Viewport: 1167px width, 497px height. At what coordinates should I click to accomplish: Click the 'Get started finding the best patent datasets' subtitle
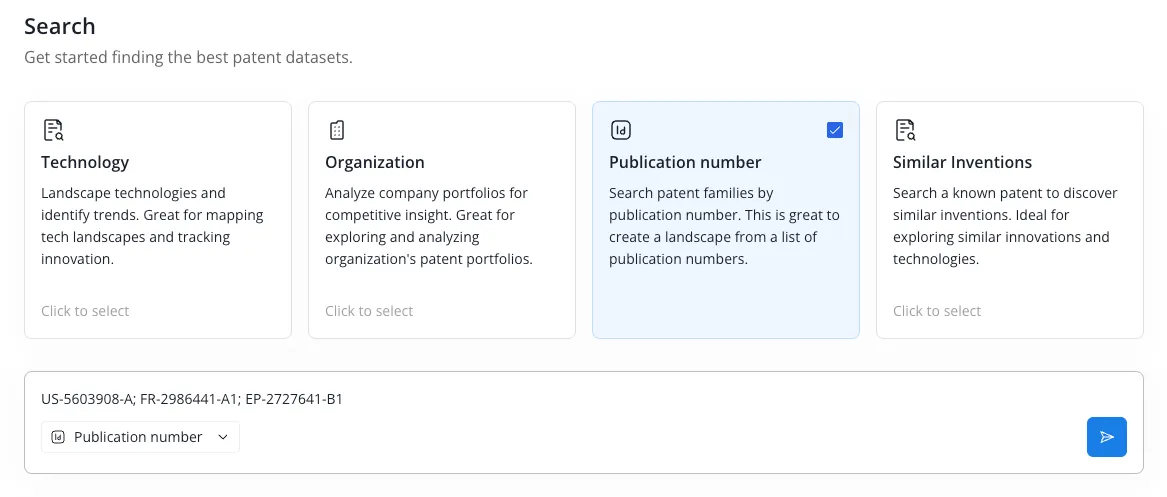(188, 57)
